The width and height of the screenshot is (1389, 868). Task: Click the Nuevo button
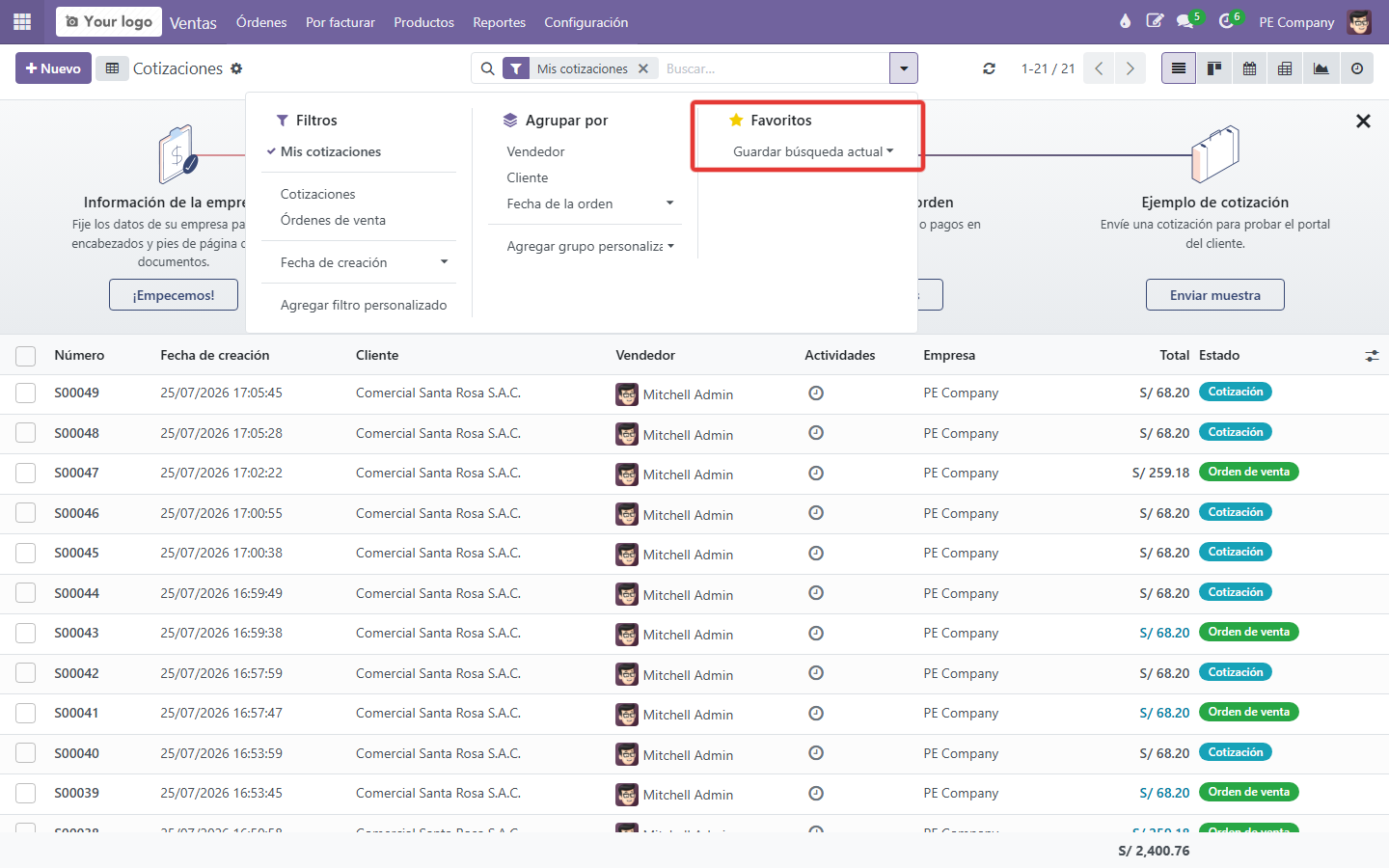tap(53, 68)
